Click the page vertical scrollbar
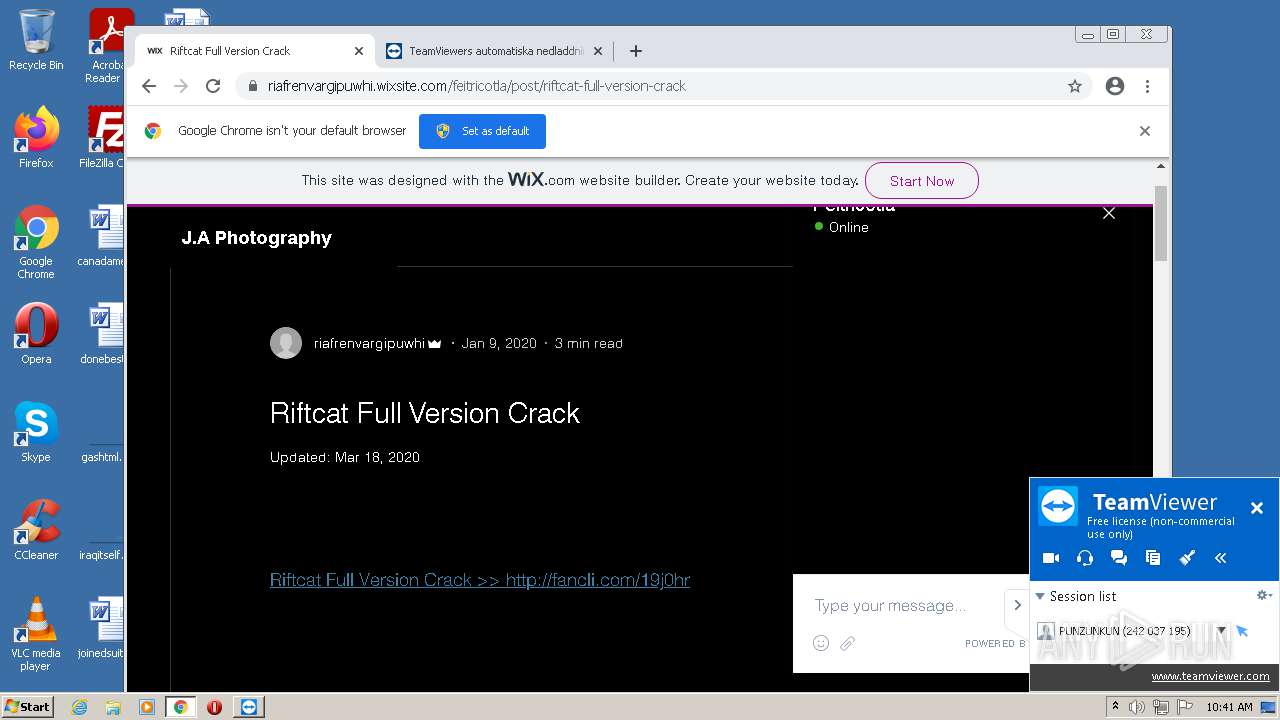1280x720 pixels. pos(1161,222)
